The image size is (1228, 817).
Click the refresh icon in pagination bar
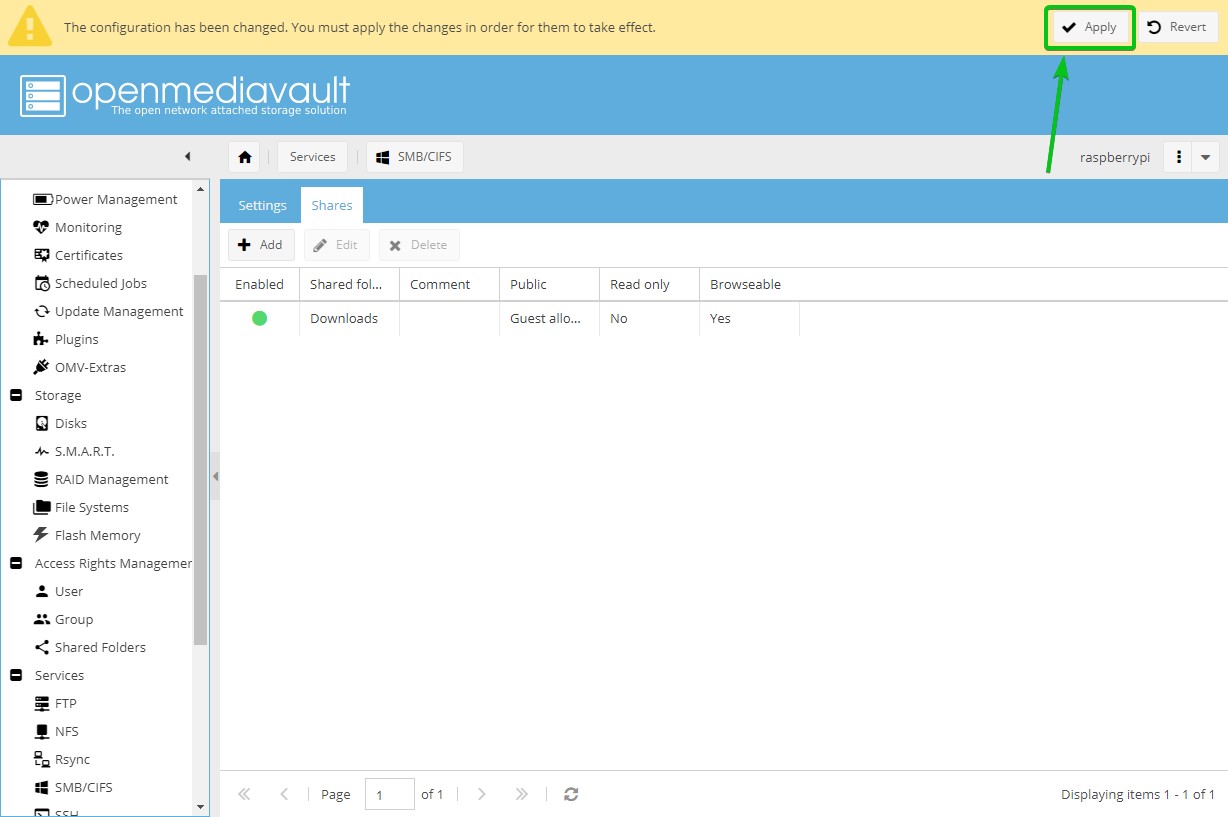[x=571, y=794]
